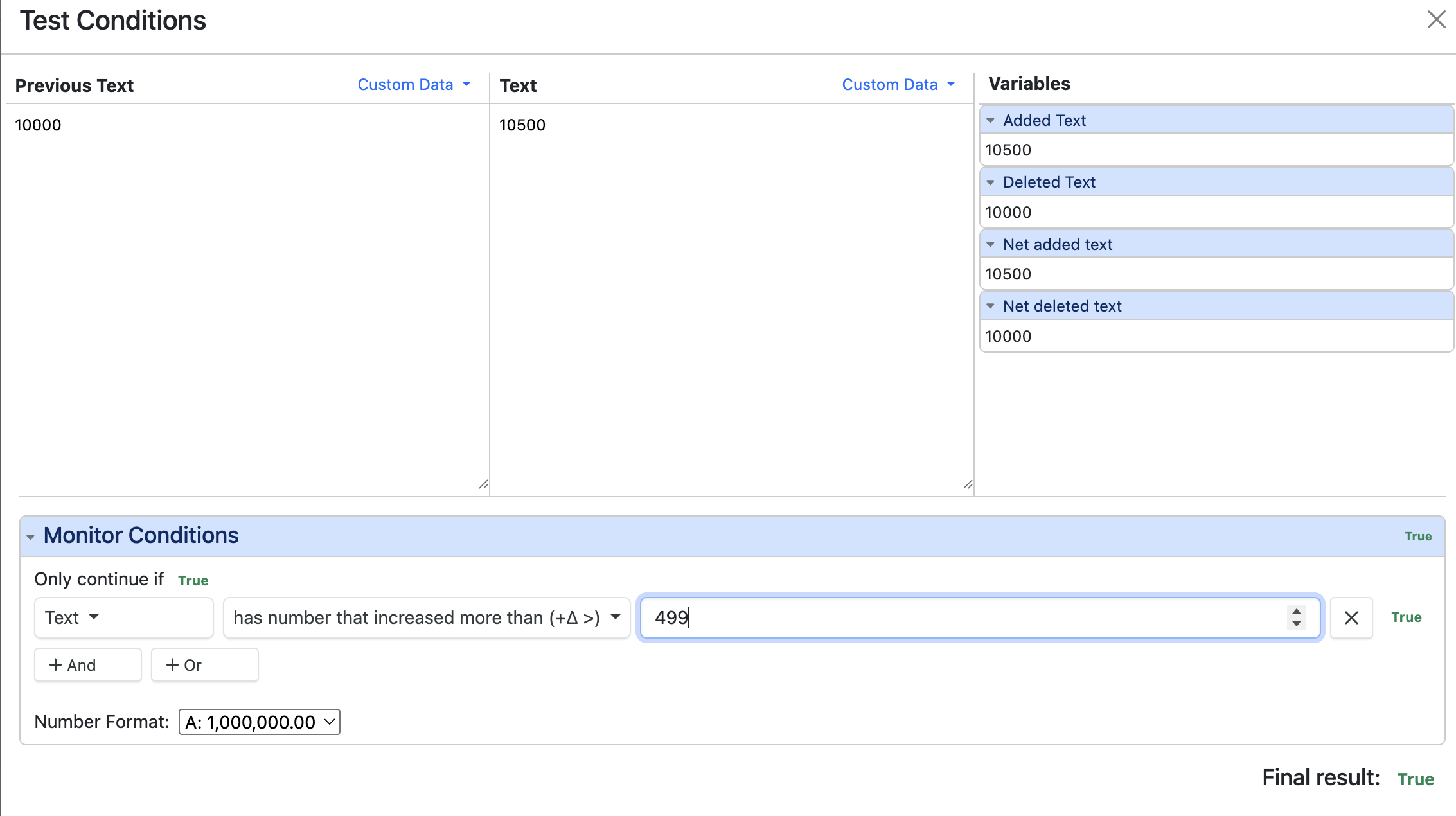This screenshot has width=1456, height=816.
Task: Collapse the Net added text section
Action: 991,245
